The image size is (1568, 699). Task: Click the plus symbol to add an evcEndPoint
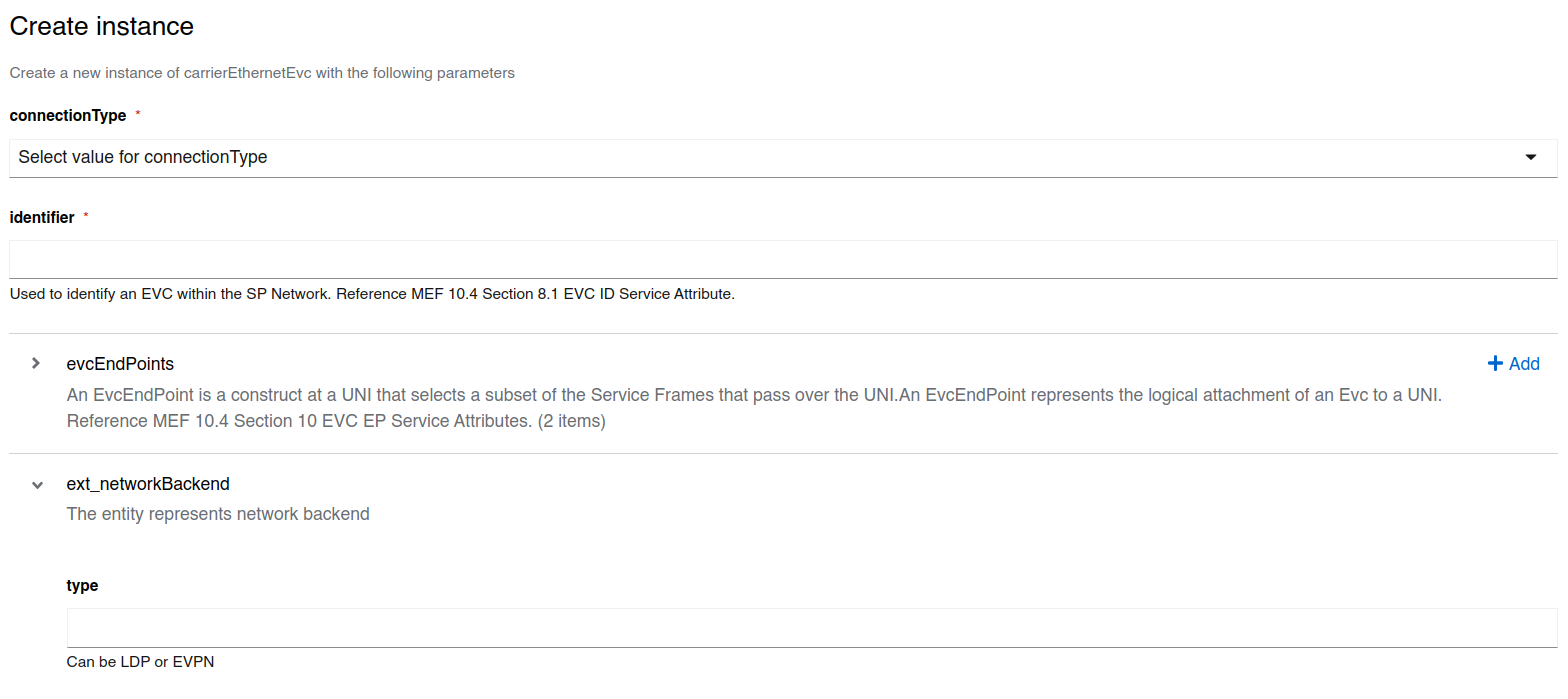pos(1495,363)
